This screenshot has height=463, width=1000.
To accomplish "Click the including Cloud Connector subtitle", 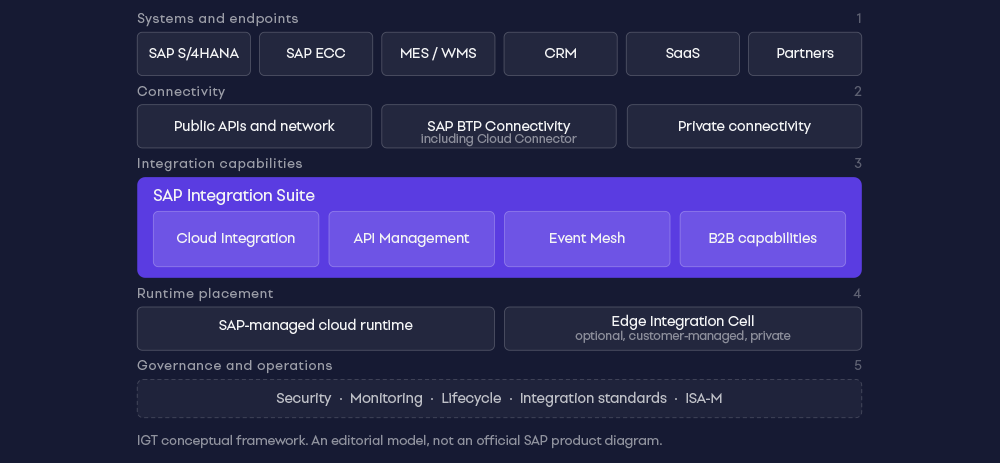I will click(x=499, y=139).
